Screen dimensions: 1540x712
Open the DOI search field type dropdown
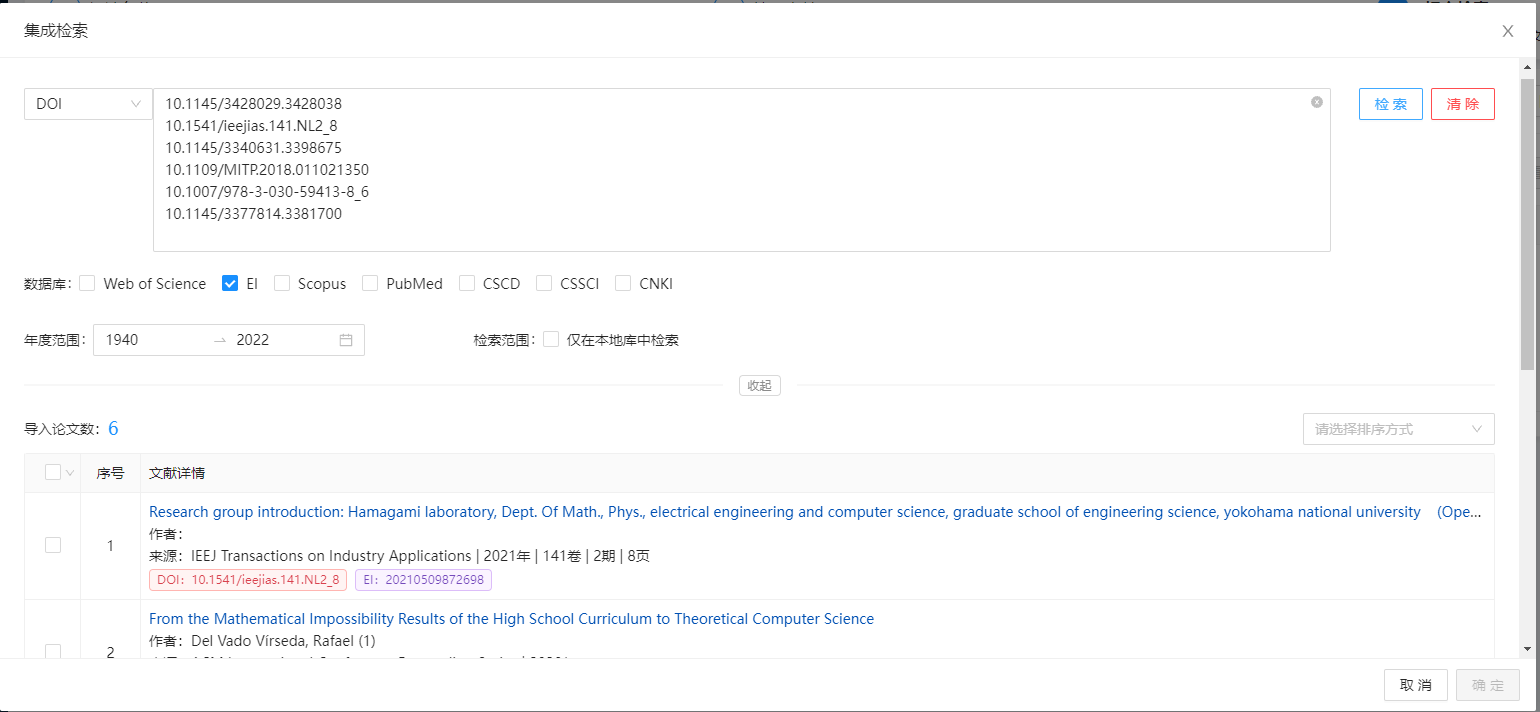(88, 104)
